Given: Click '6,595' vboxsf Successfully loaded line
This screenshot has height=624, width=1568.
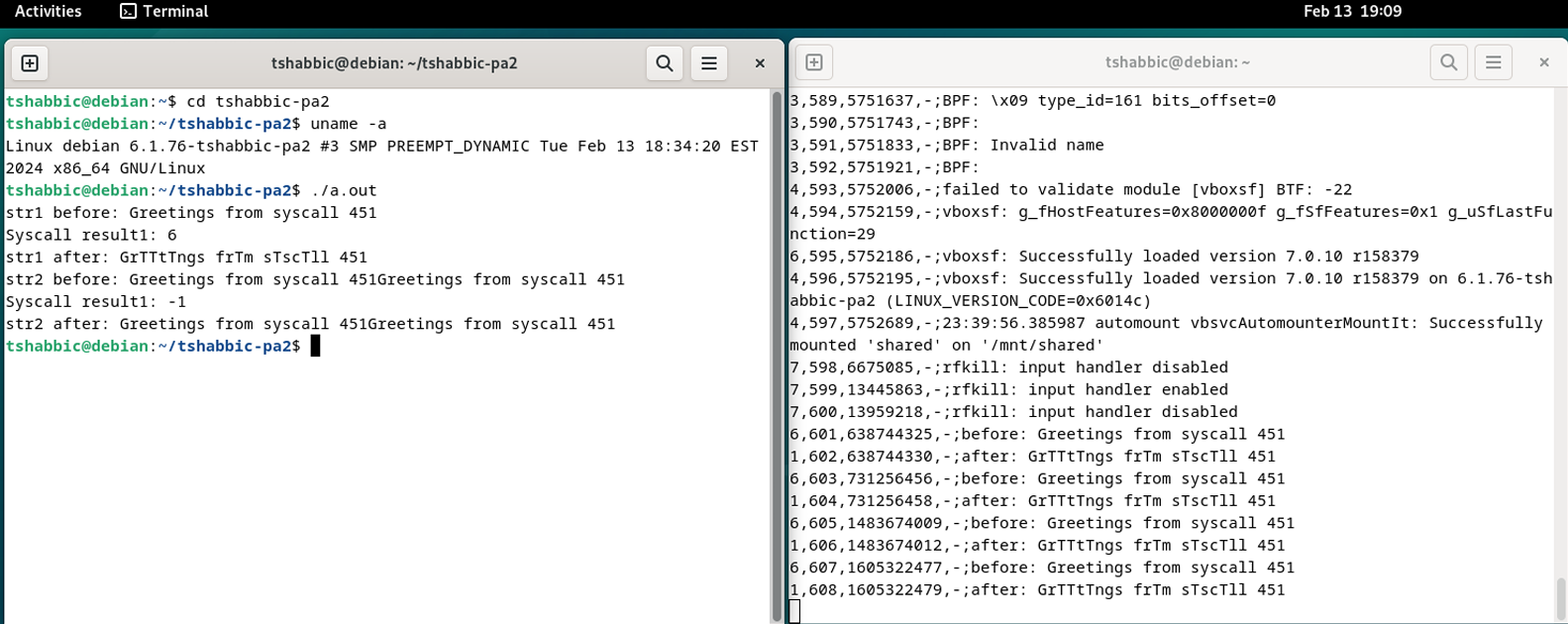Looking at the screenshot, I should (1104, 256).
